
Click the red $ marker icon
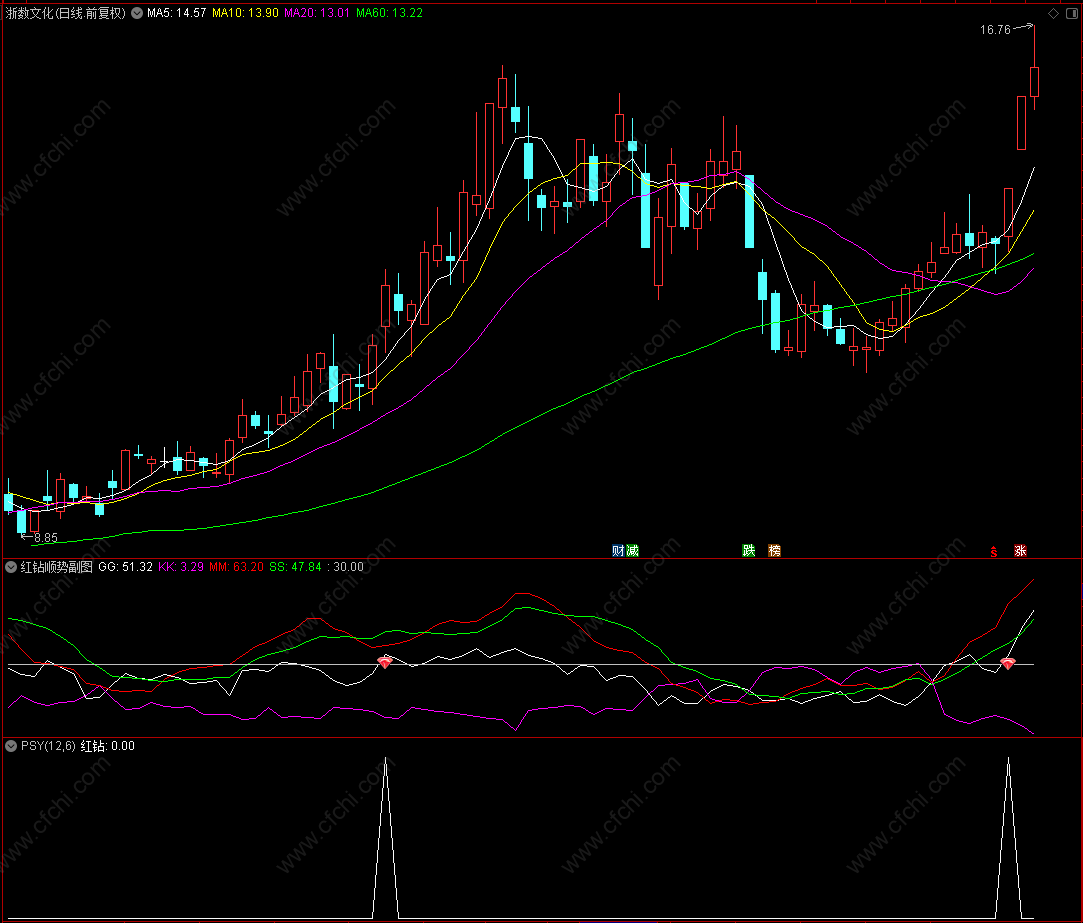994,551
